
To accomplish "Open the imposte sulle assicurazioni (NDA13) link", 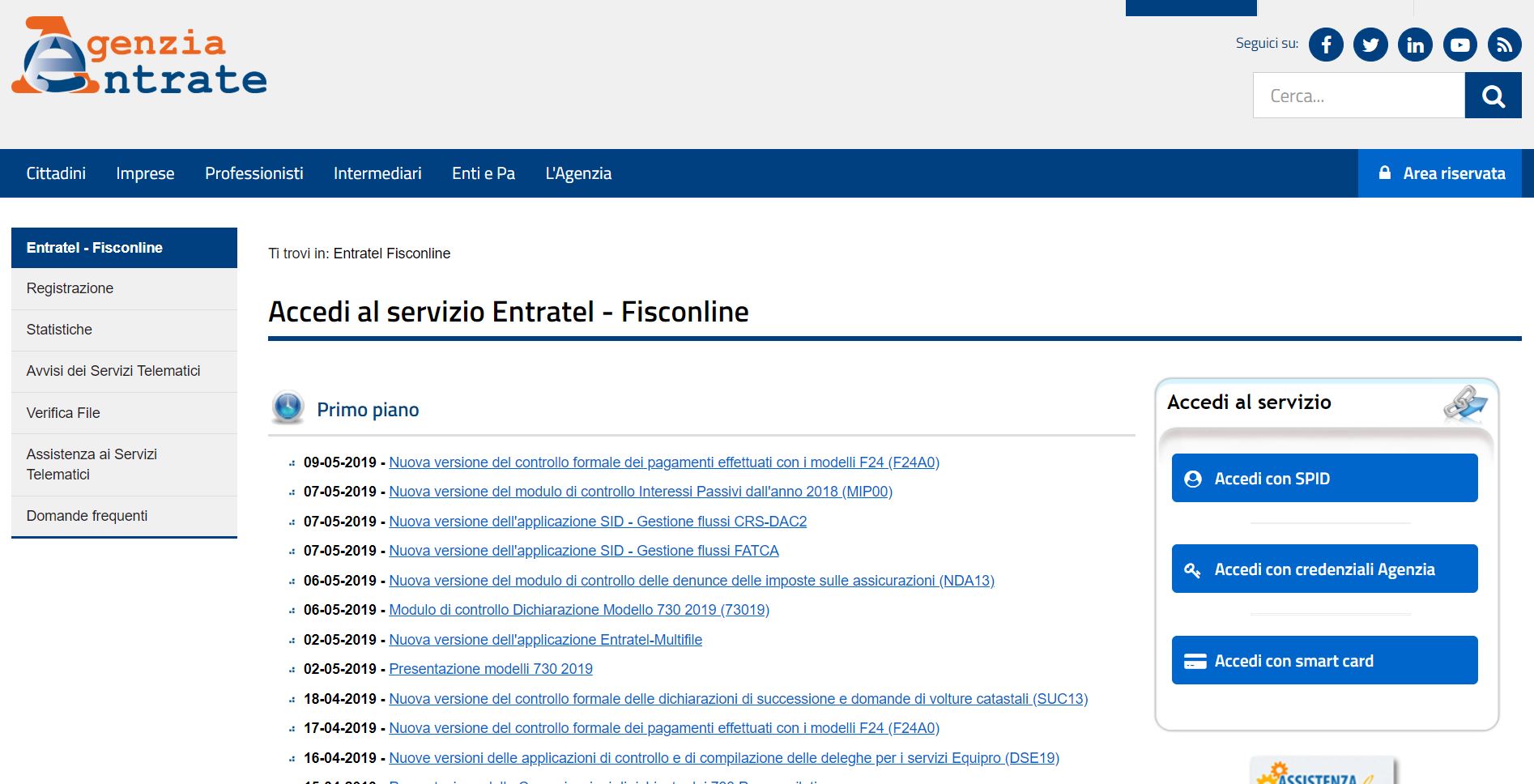I will click(x=692, y=581).
